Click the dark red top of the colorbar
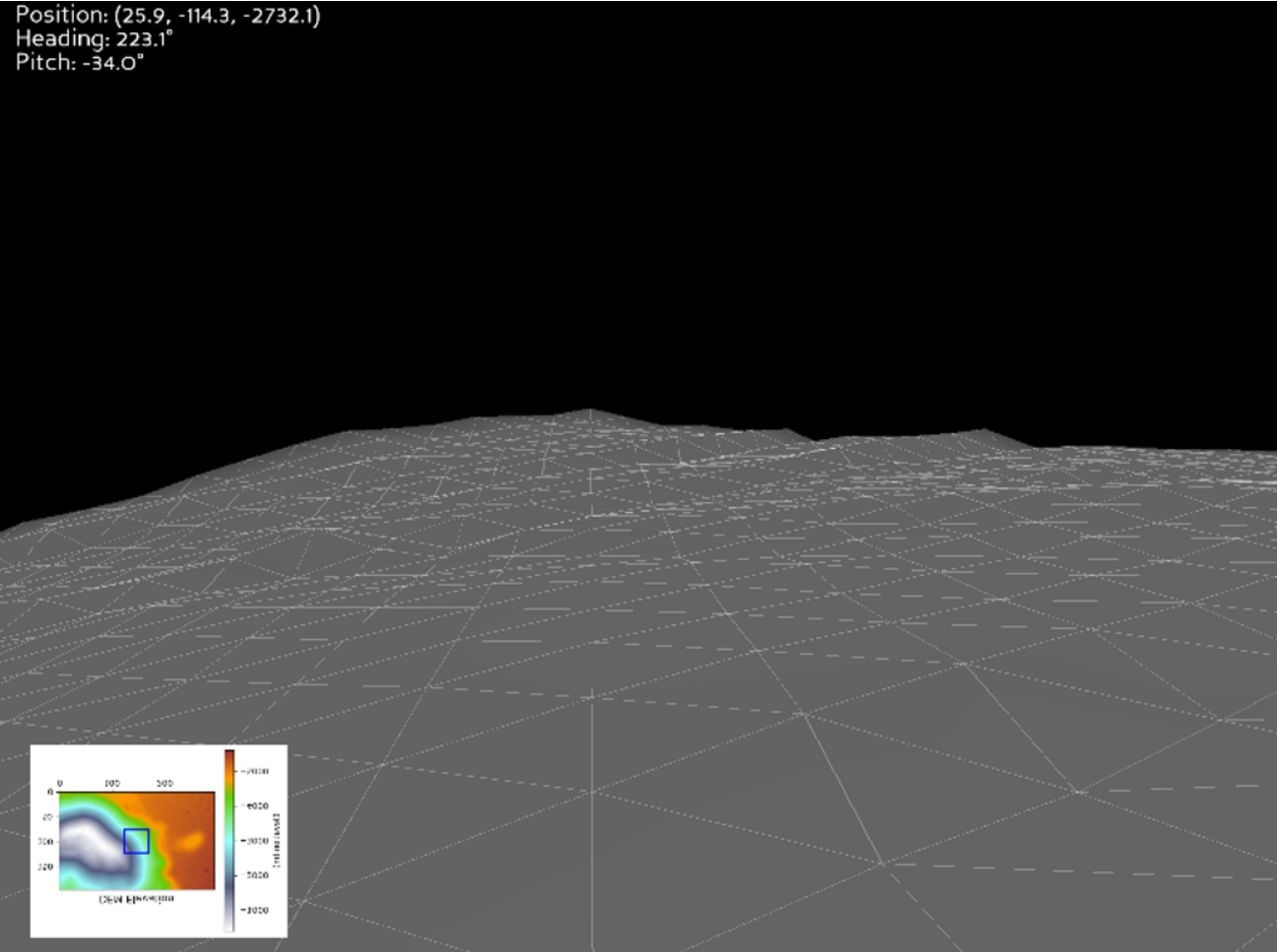 pyautogui.click(x=229, y=755)
